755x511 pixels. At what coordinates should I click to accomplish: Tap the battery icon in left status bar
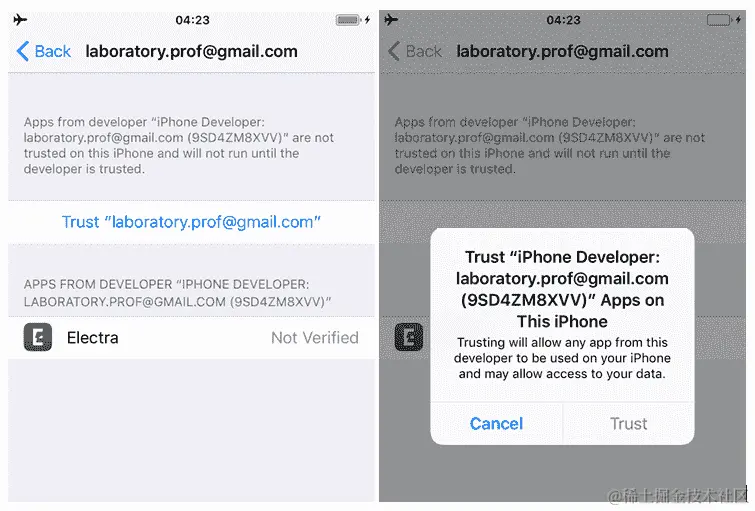348,20
